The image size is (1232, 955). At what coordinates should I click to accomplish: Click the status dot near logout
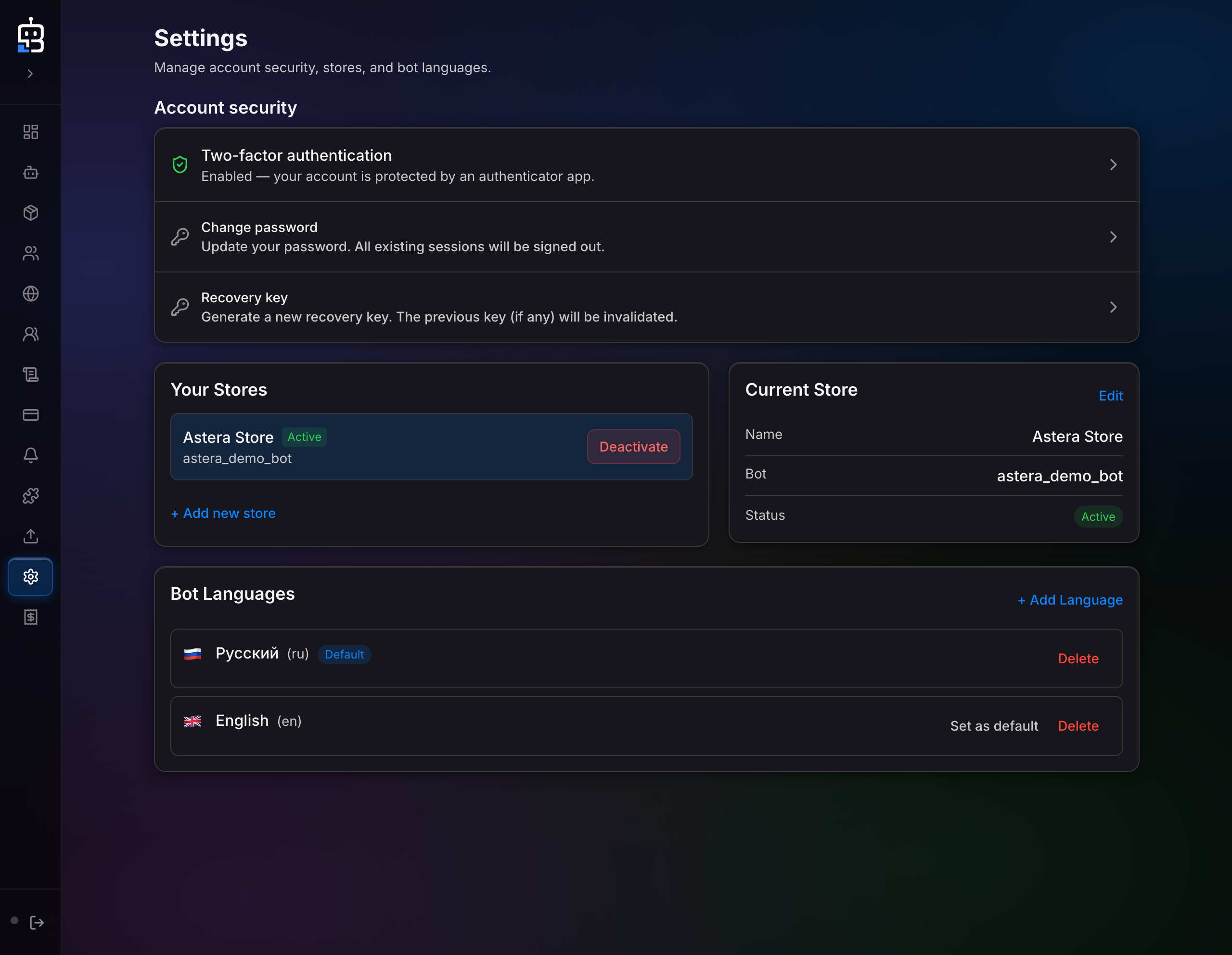click(14, 921)
